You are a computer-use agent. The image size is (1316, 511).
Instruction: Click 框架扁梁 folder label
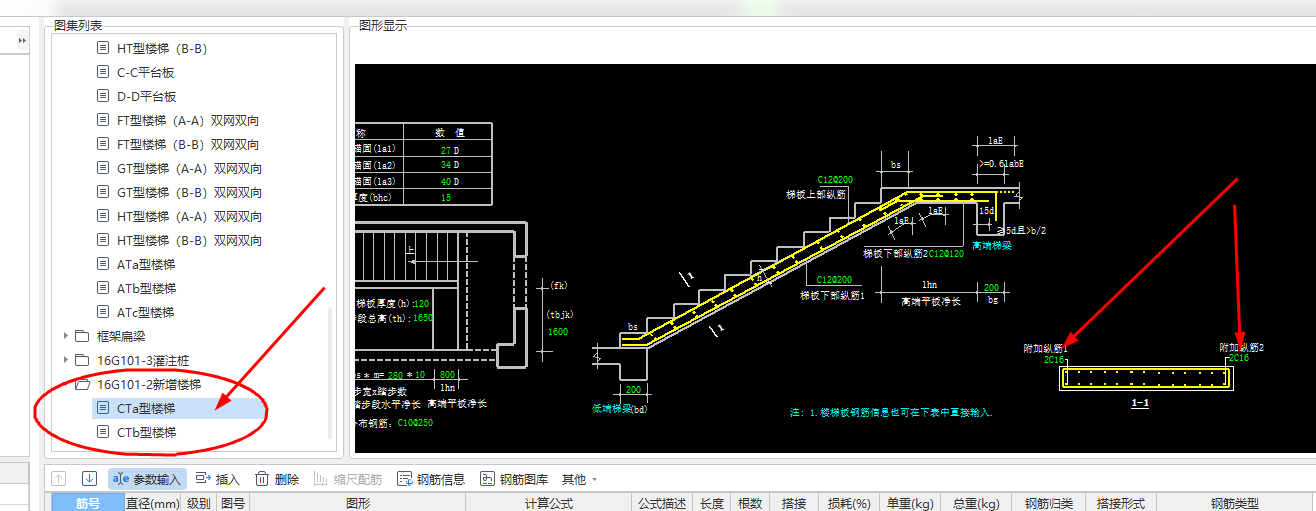click(121, 336)
